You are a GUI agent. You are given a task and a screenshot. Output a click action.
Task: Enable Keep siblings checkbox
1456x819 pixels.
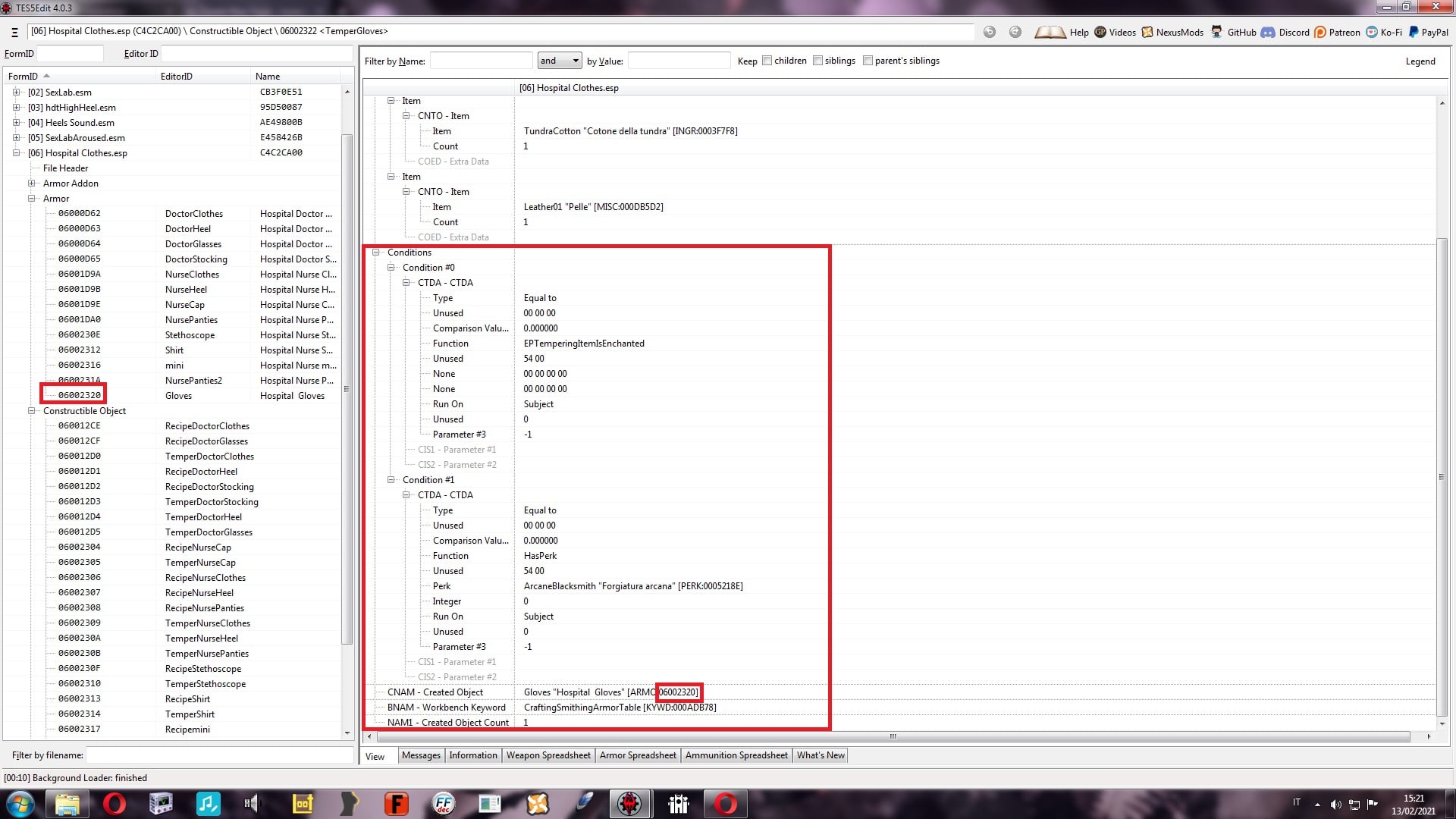817,61
